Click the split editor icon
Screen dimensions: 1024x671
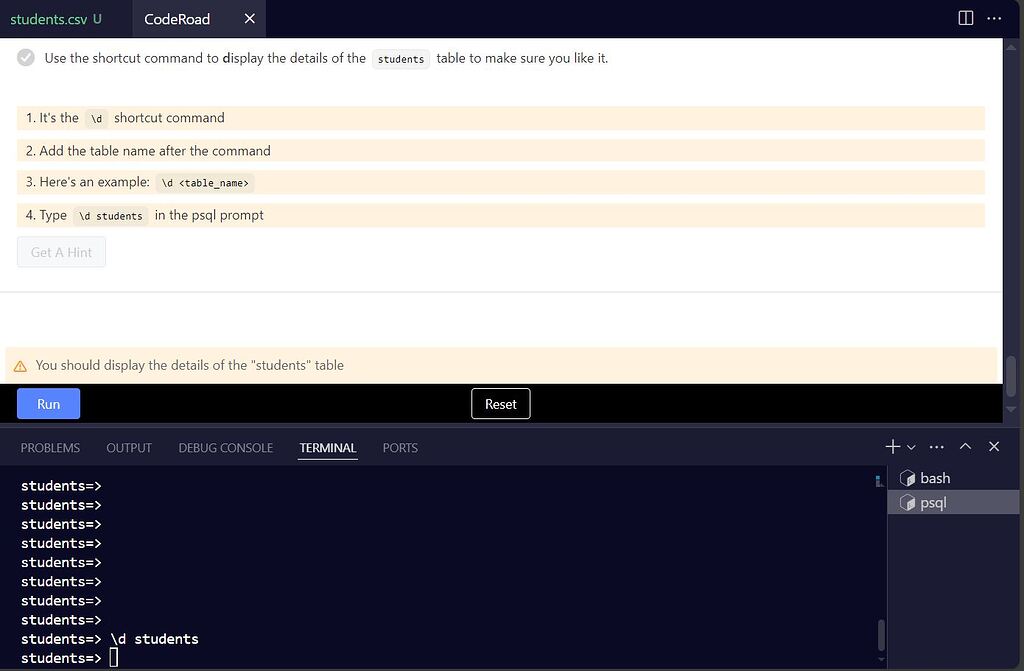pyautogui.click(x=963, y=17)
